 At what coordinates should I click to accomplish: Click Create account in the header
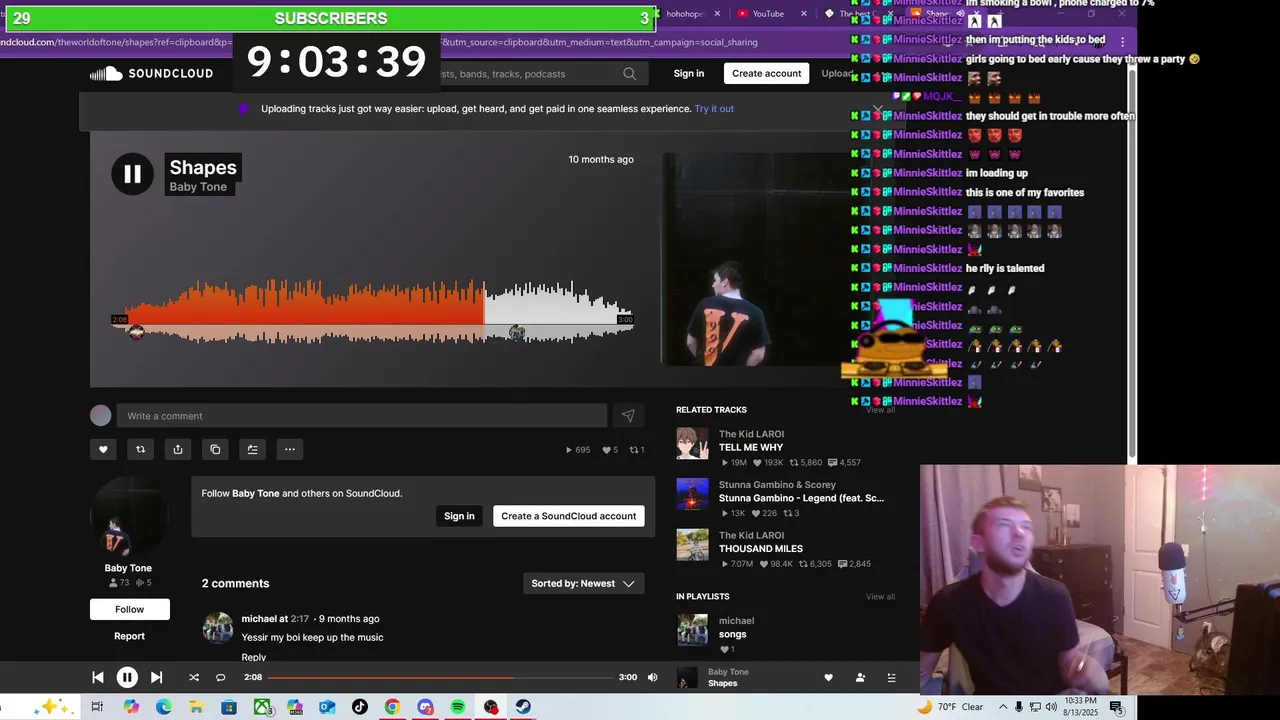coord(766,73)
